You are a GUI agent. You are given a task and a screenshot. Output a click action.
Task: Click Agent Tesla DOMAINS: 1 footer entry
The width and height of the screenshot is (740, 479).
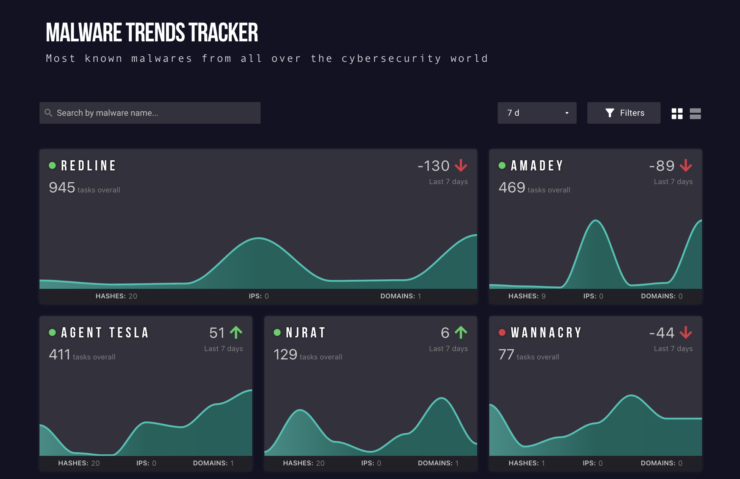213,463
